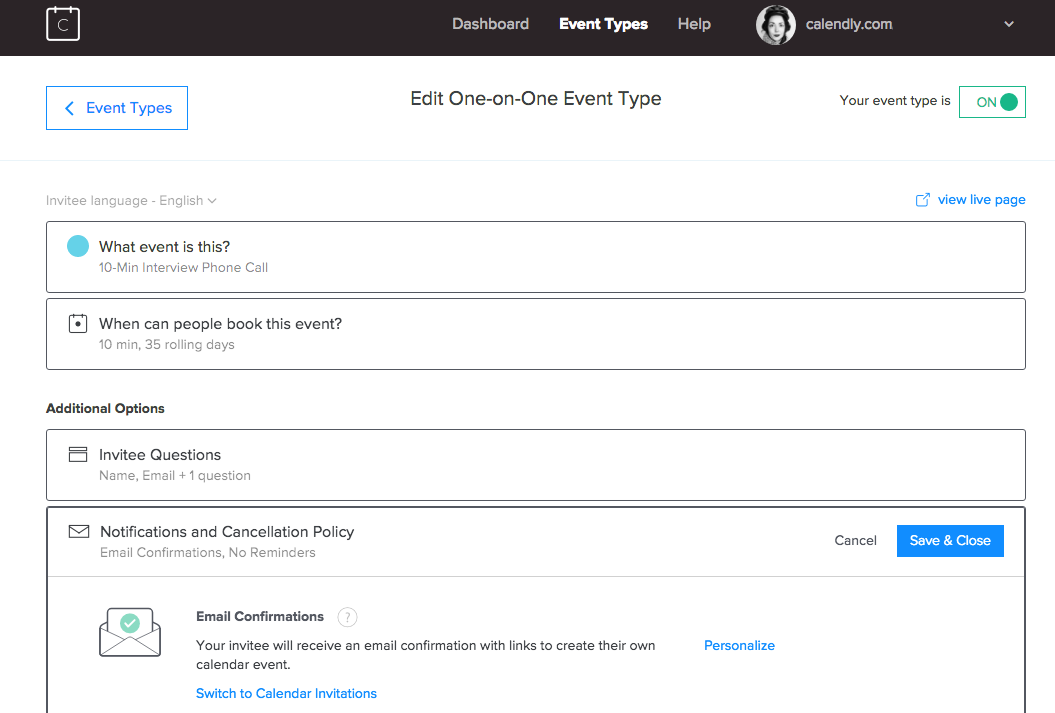Screen dimensions: 1055x713
Task: Open the Invitee language dropdown
Action: click(x=131, y=200)
